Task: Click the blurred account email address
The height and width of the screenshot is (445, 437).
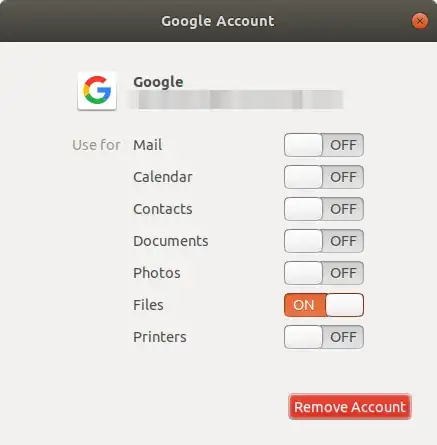Action: pos(238,99)
